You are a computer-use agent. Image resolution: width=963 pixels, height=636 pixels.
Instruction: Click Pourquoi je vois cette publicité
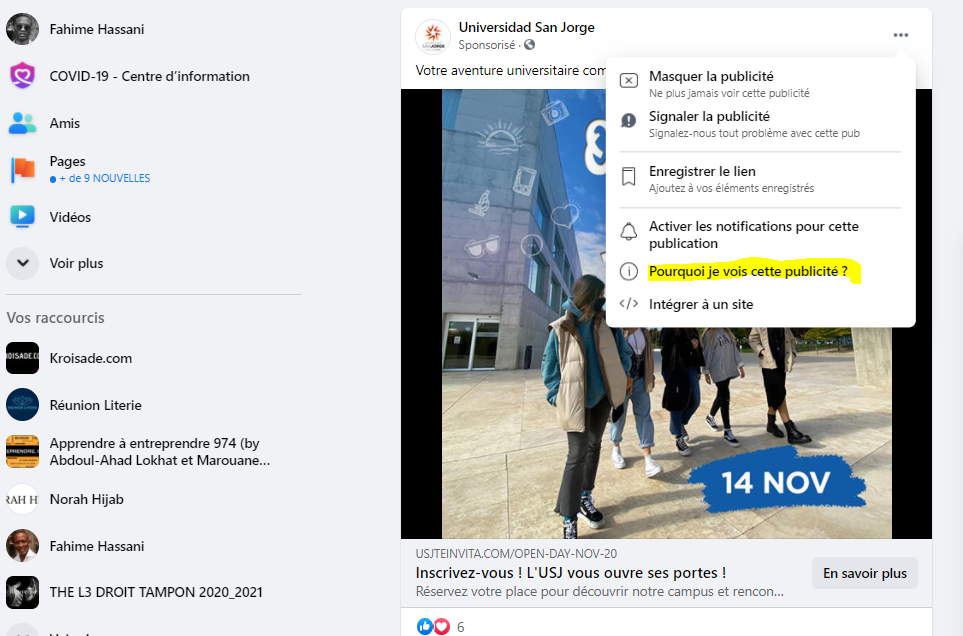coord(747,271)
